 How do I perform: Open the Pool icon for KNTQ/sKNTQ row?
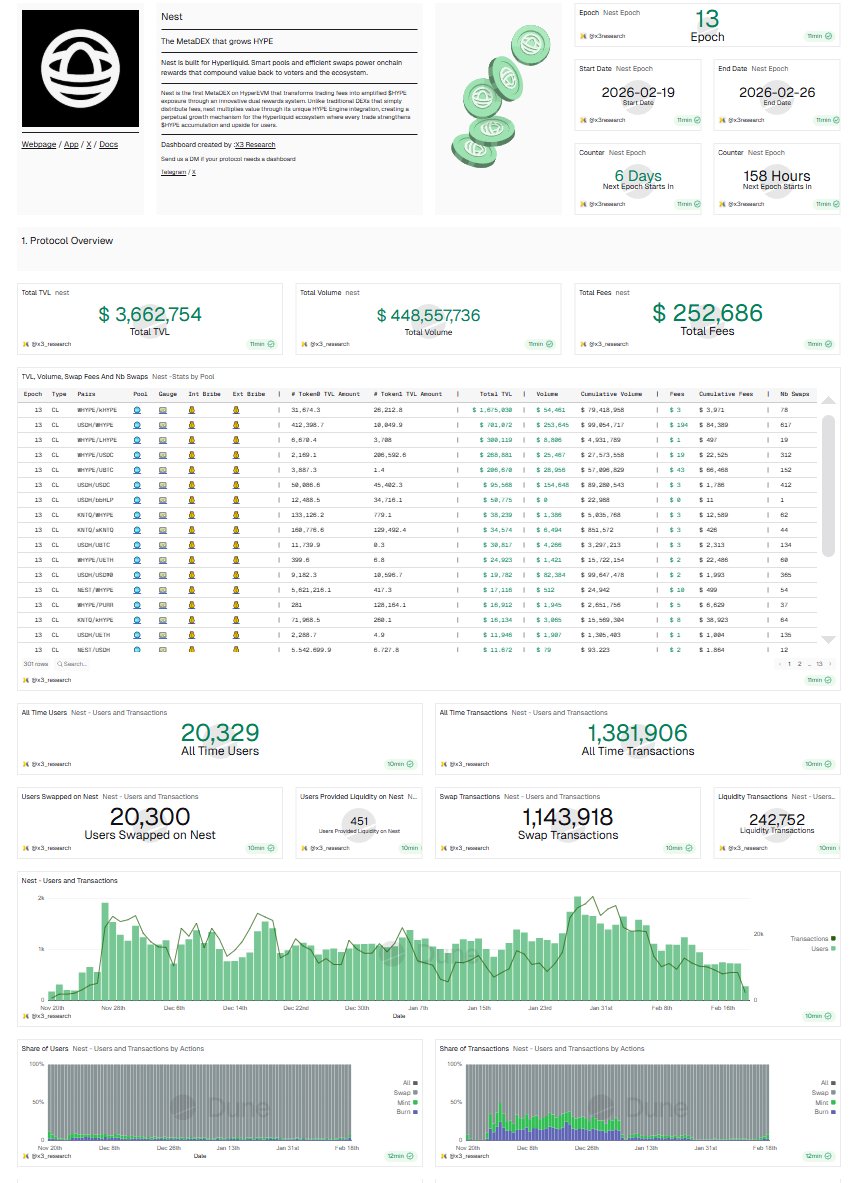click(x=137, y=530)
